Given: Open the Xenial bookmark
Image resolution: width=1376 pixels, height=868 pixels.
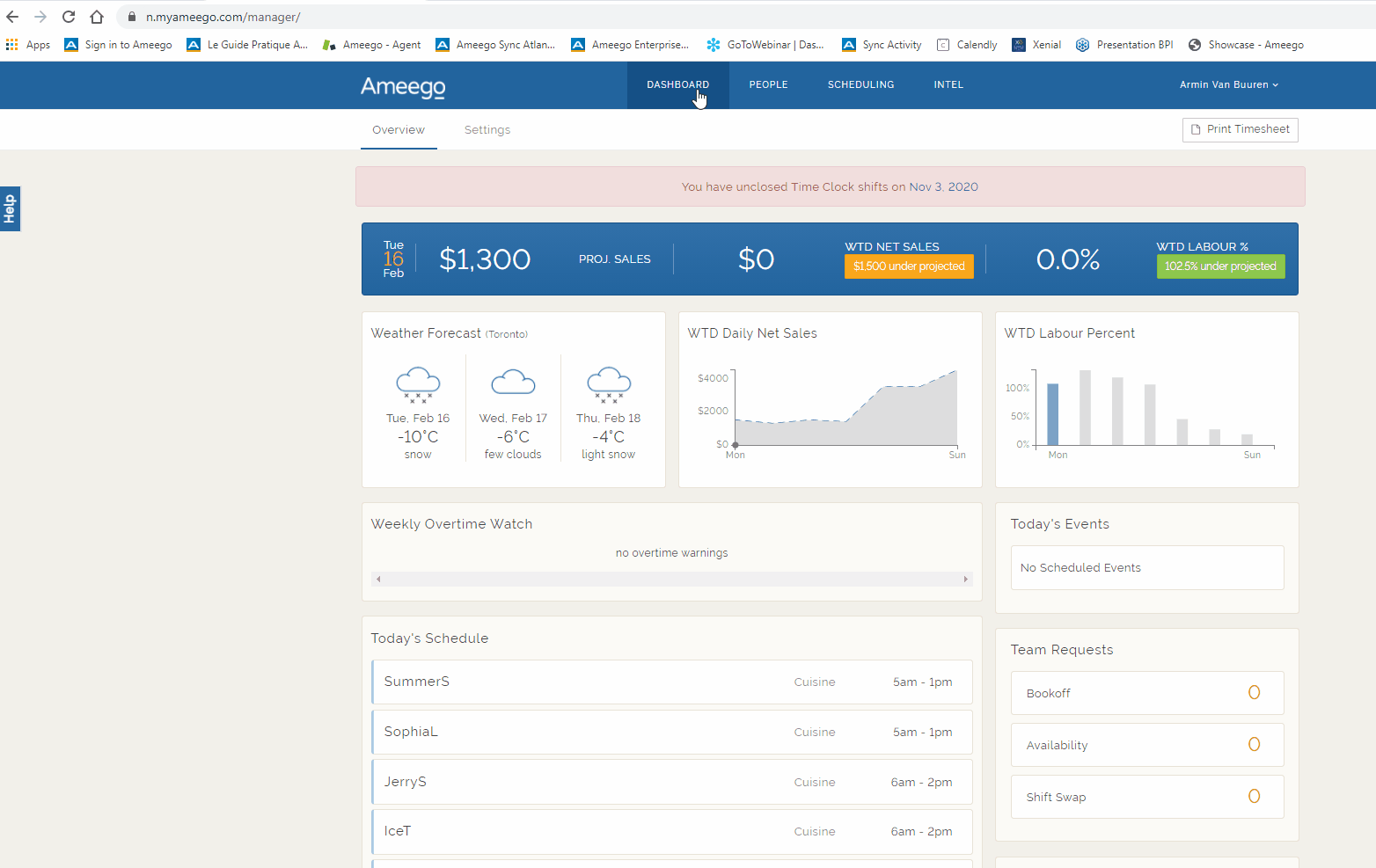Looking at the screenshot, I should pos(1036,45).
